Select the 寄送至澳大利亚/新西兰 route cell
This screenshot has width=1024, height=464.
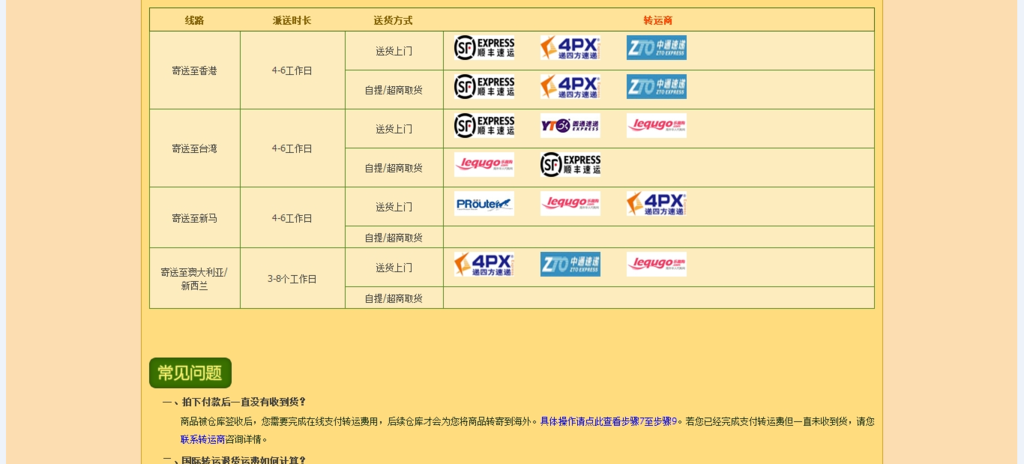click(195, 278)
